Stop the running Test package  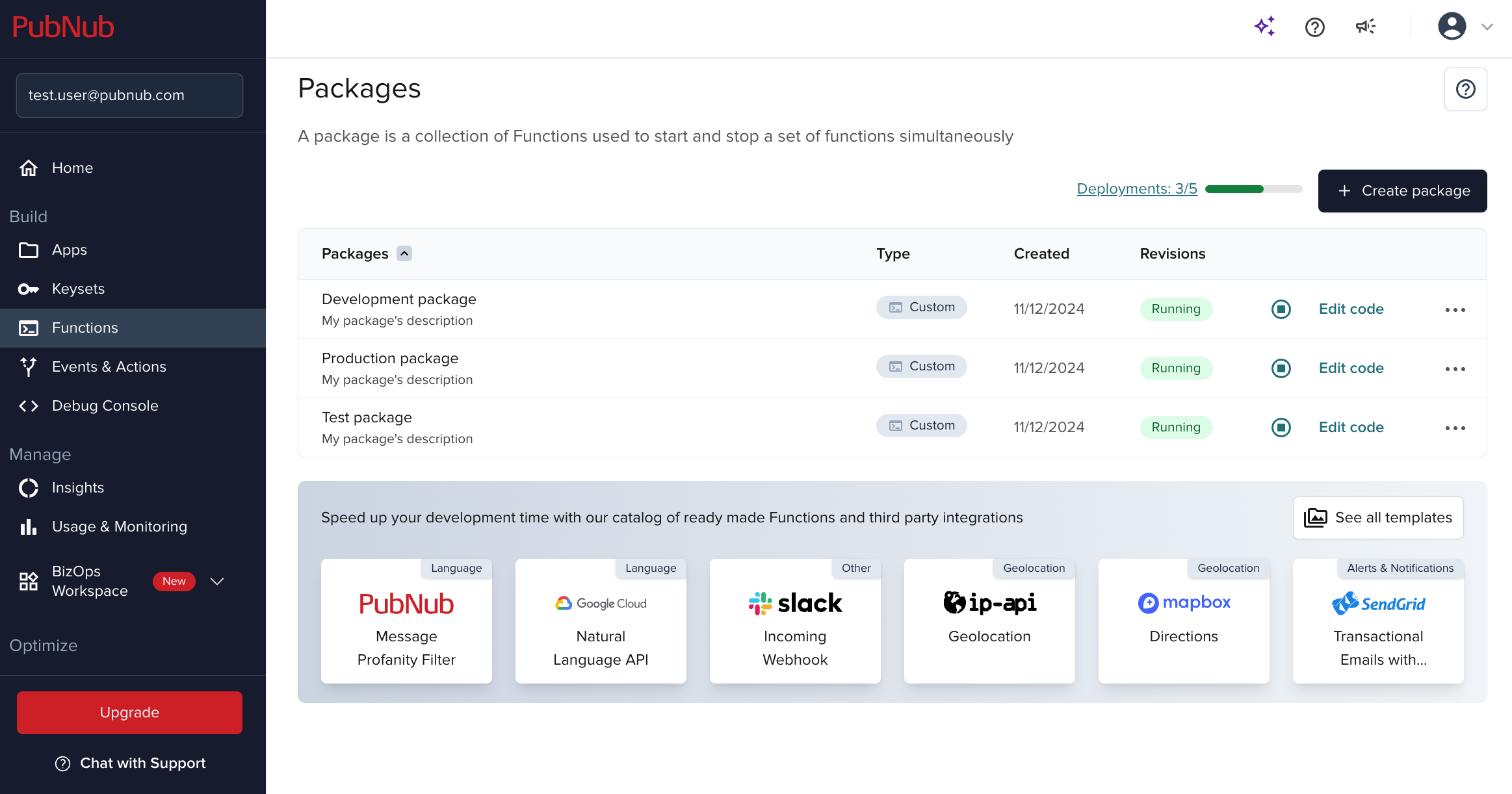pos(1281,428)
